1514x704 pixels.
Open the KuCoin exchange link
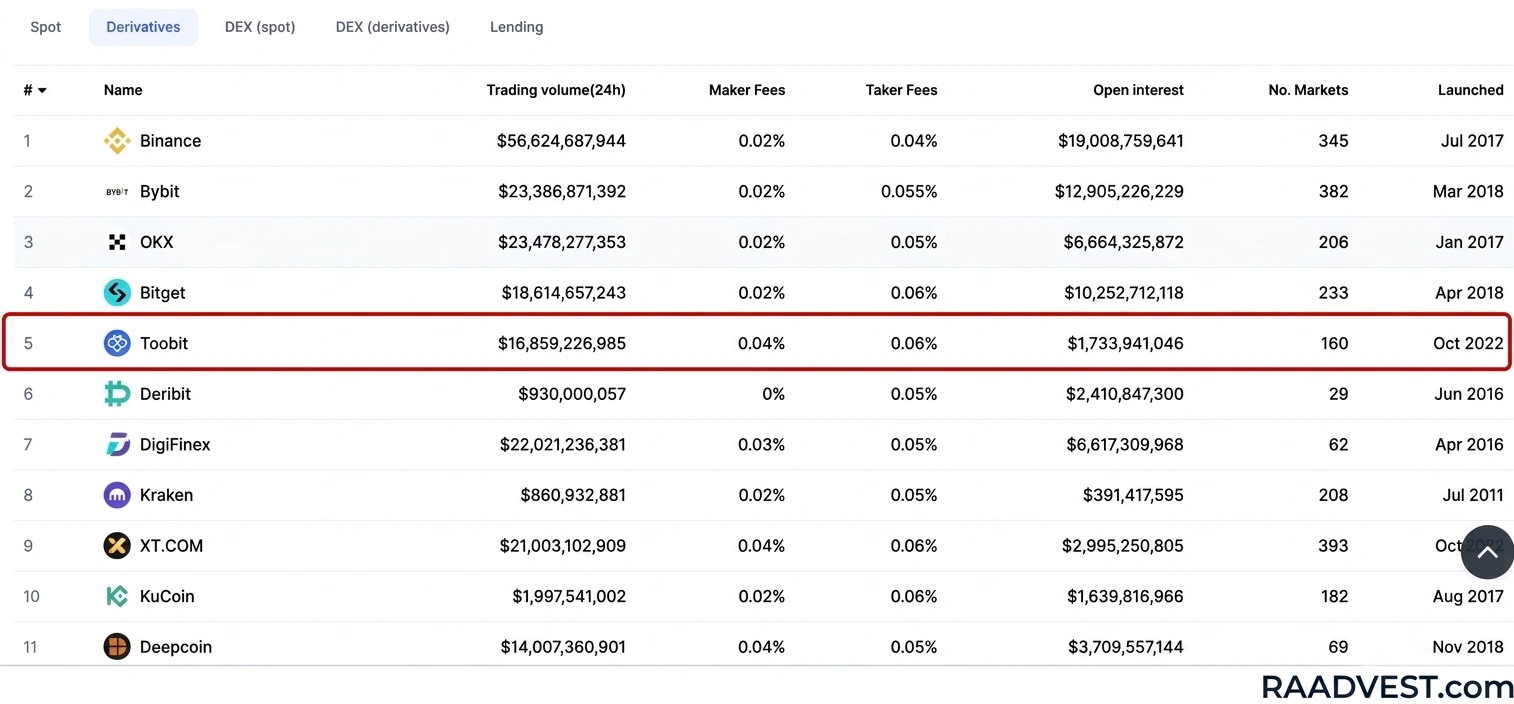[167, 597]
